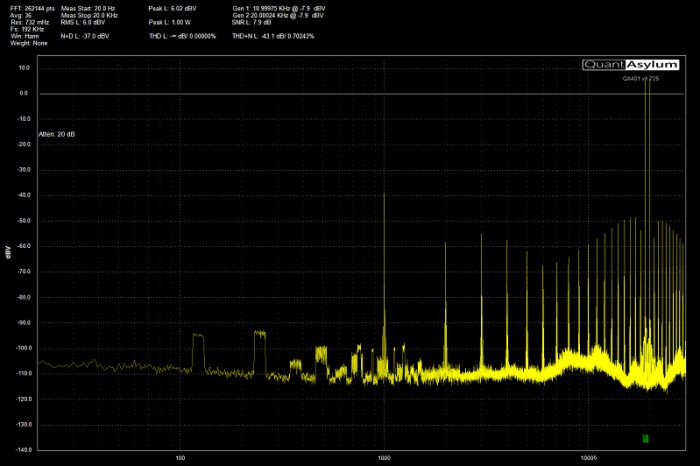Click 'Peak L: 6.02 dBV' readout
The width and height of the screenshot is (700, 466).
coord(172,8)
